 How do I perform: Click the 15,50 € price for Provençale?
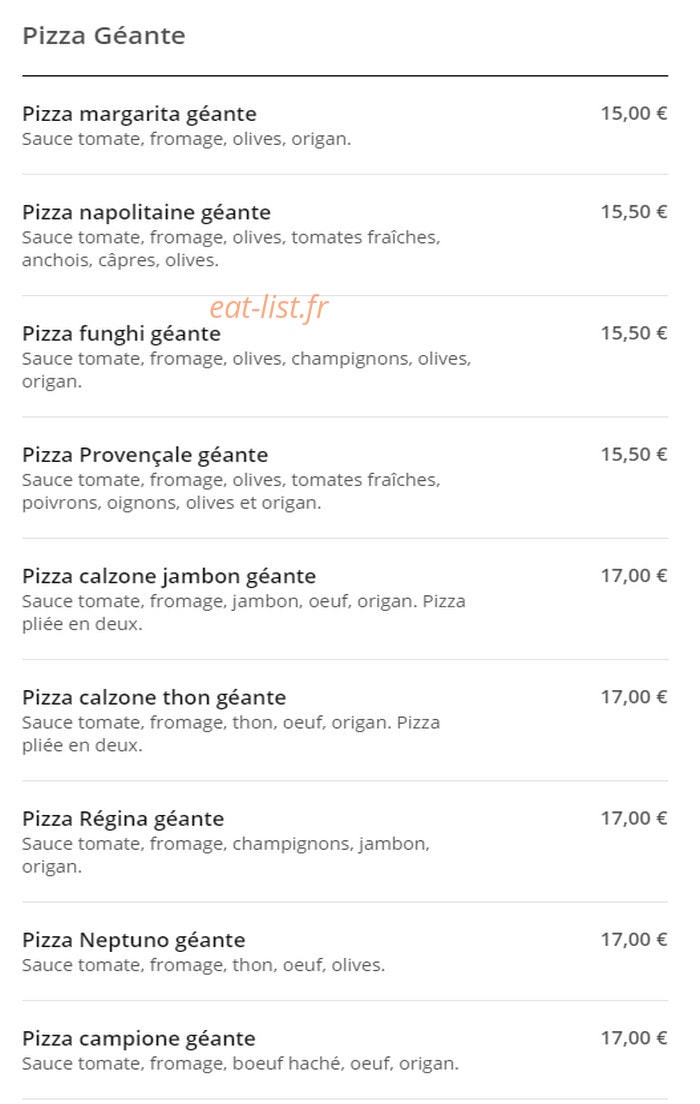(x=633, y=454)
